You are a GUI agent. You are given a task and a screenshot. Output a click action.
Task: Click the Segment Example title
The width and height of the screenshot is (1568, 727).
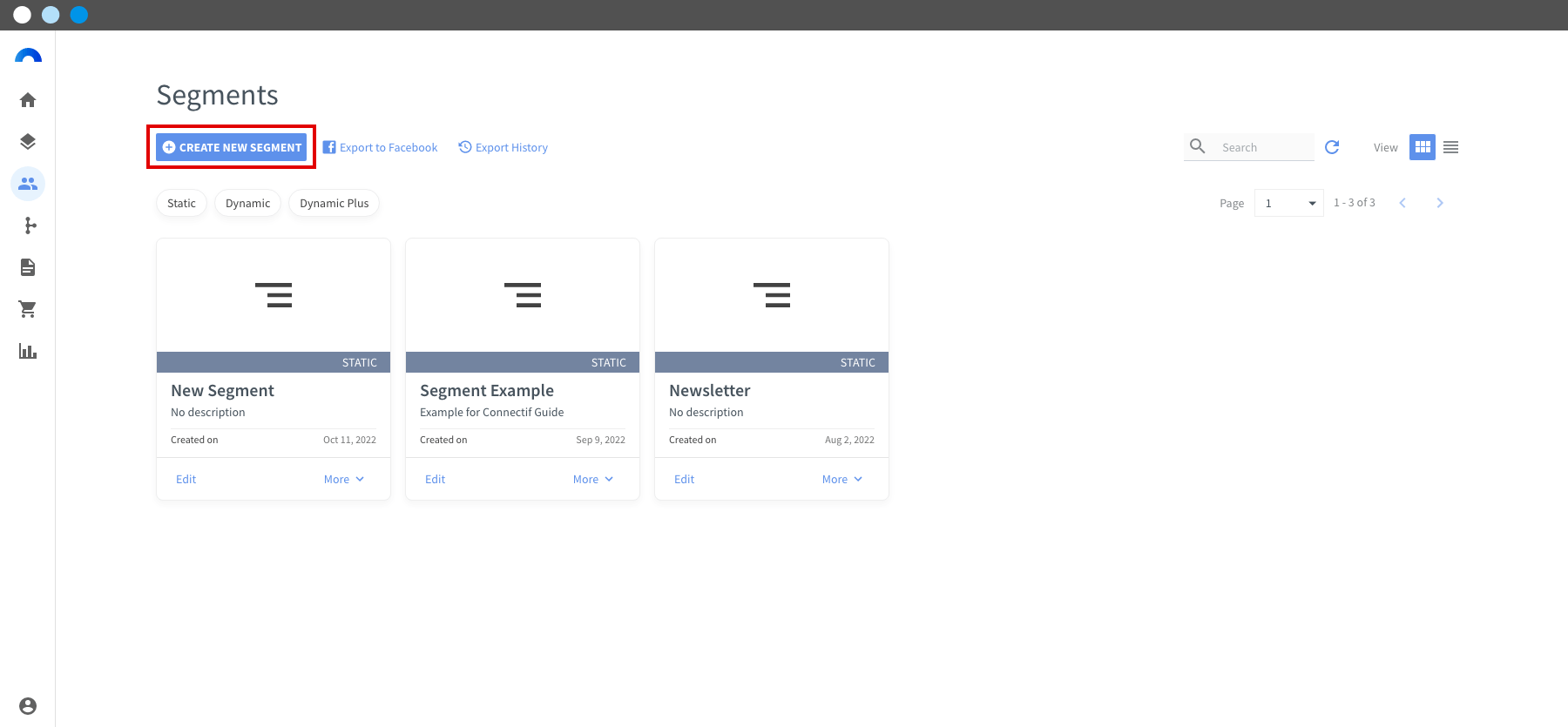point(487,391)
